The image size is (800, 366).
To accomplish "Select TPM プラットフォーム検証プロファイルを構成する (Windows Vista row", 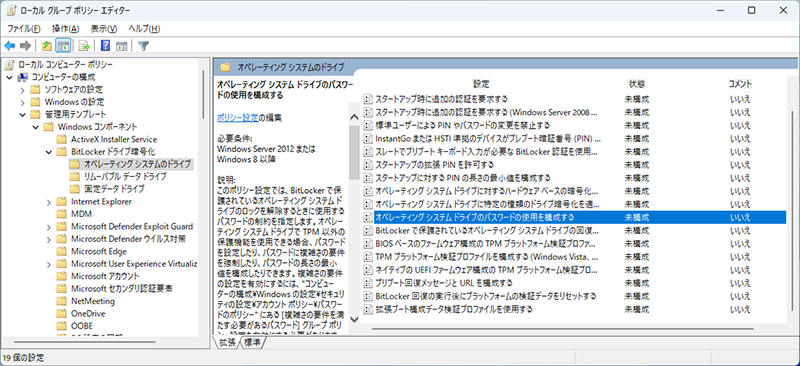I will (x=573, y=256).
